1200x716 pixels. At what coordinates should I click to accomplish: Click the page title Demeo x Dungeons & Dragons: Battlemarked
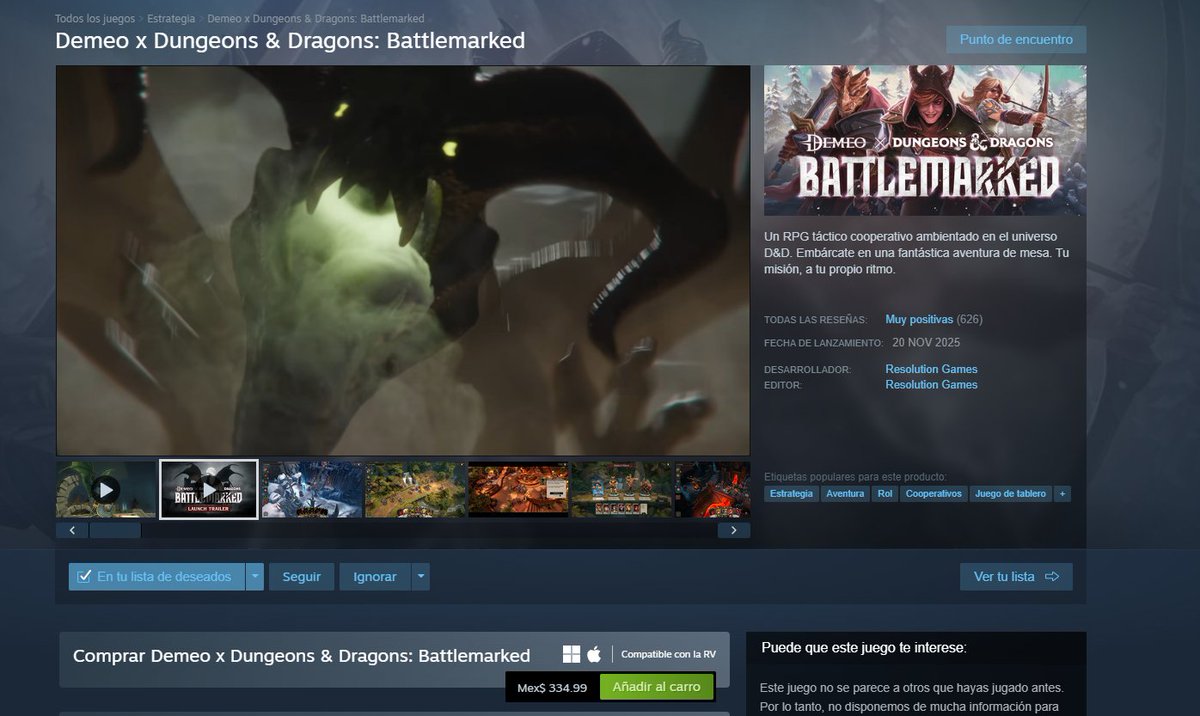[x=290, y=41]
